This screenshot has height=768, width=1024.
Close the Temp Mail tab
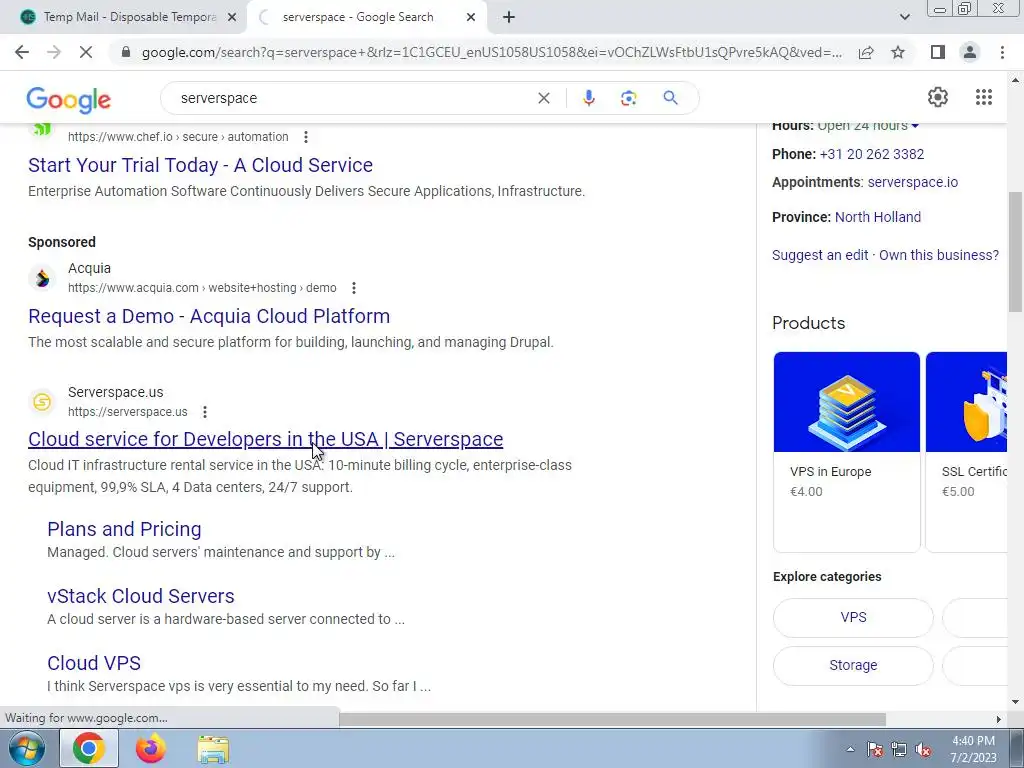[232, 17]
